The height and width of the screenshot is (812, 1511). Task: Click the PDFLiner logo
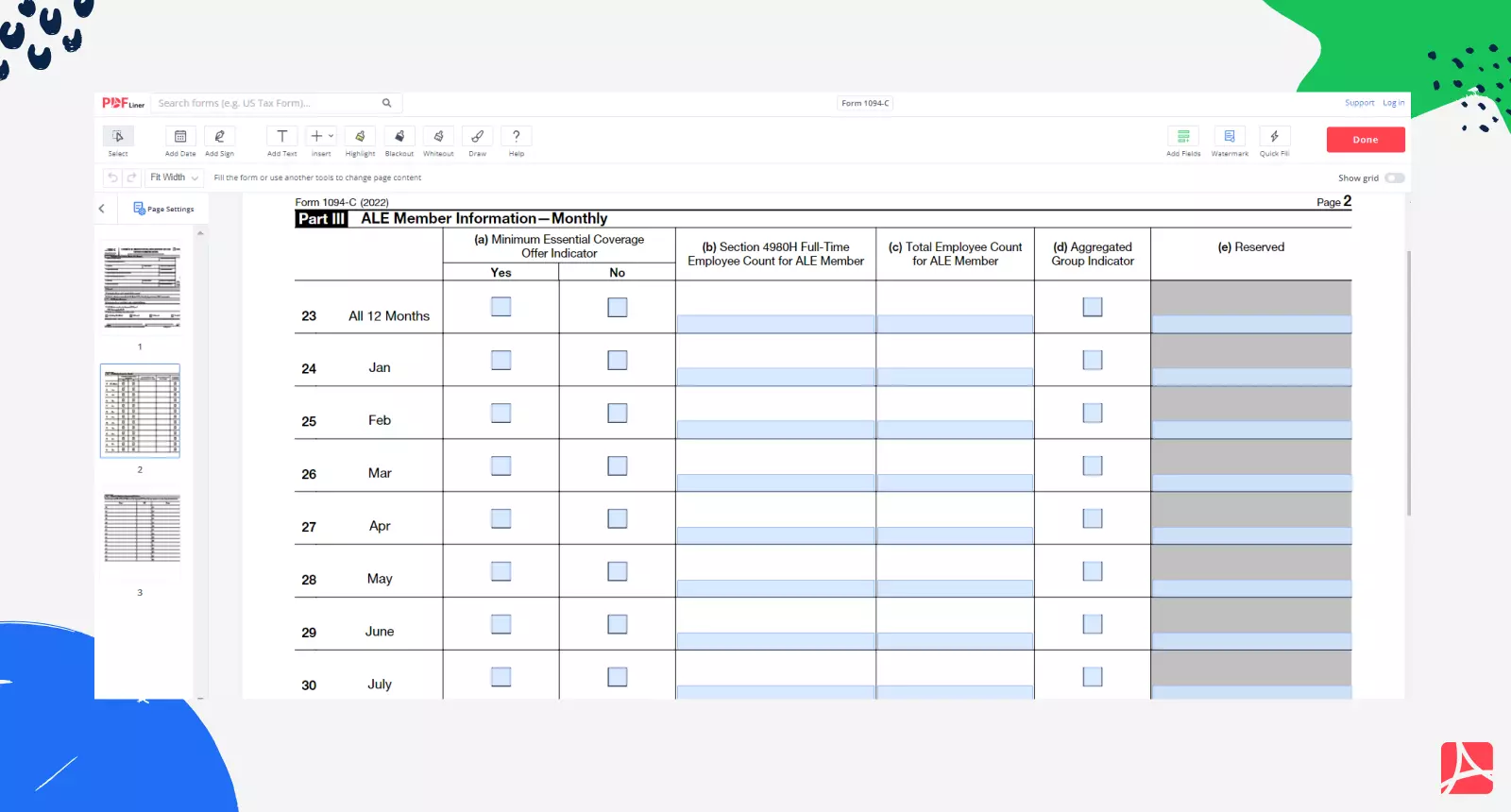123,103
